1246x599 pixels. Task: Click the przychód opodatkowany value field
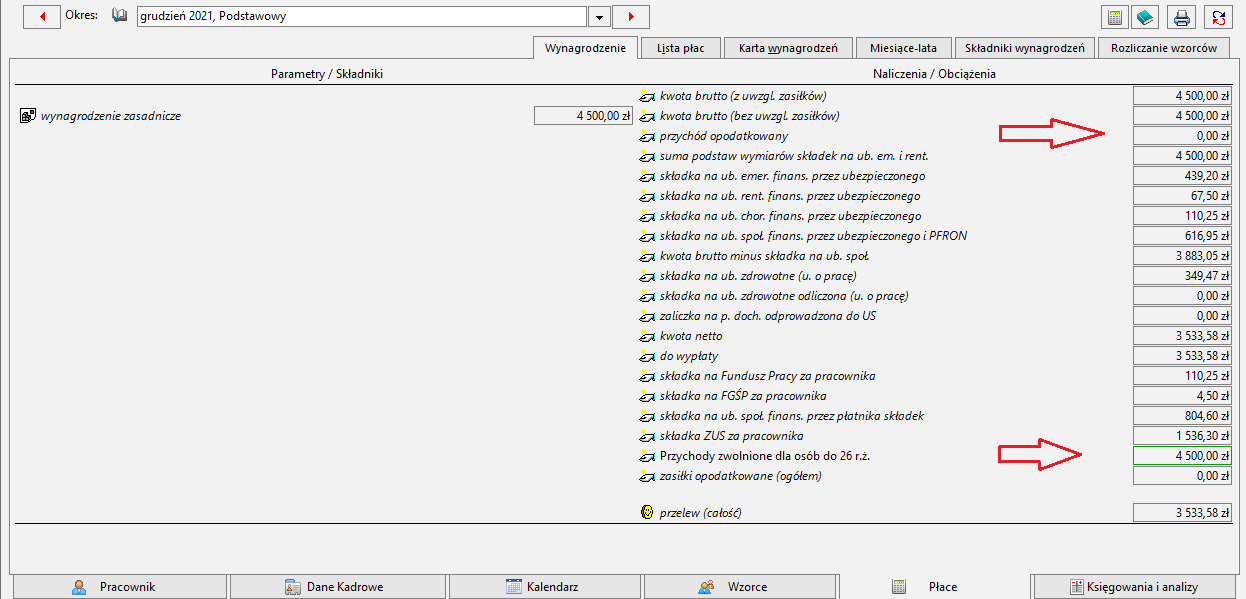click(x=1182, y=136)
